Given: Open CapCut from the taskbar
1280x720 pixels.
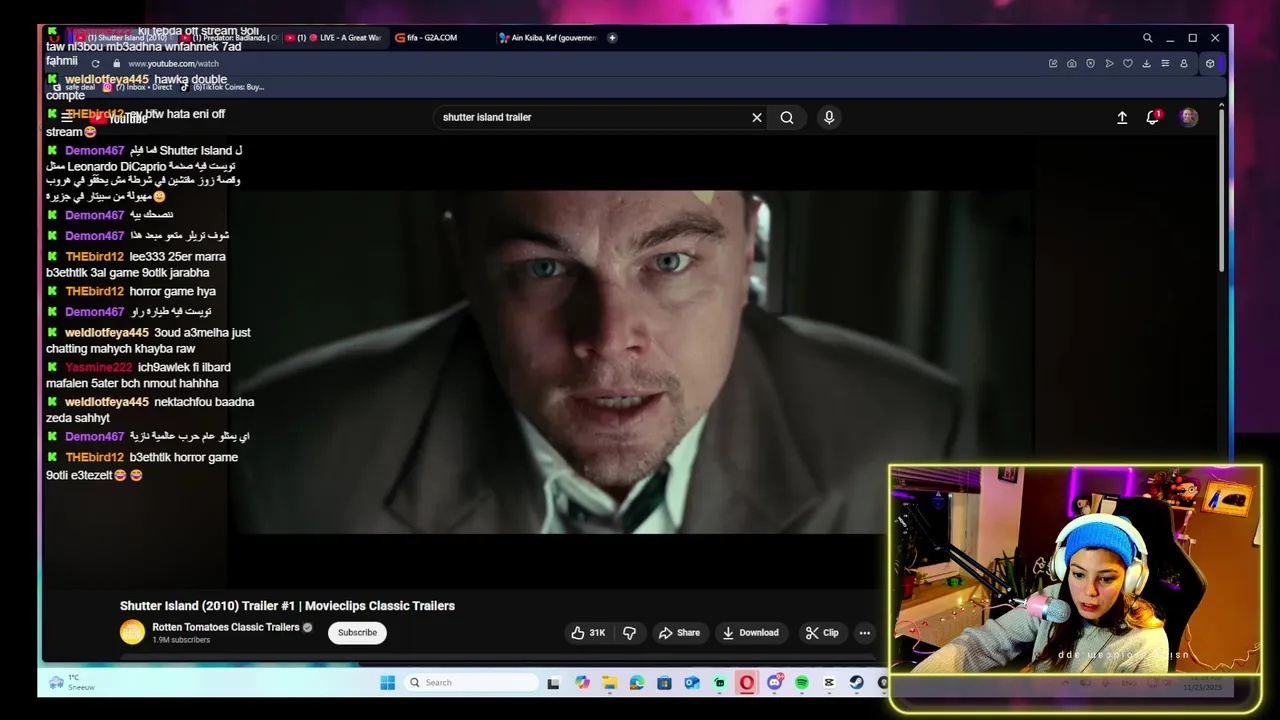Looking at the screenshot, I should 829,683.
